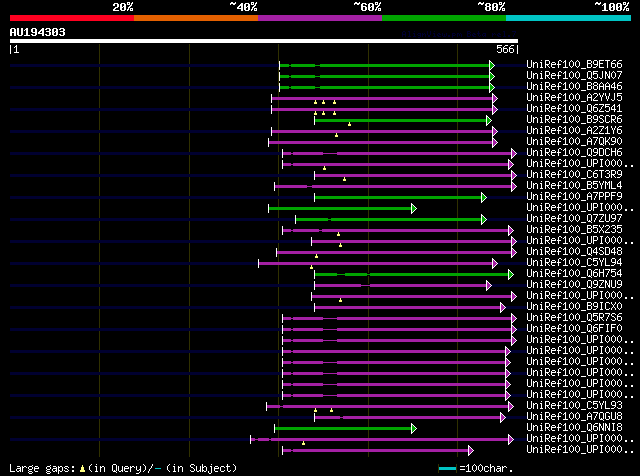Click the orange ~40% identity legend segment

pyautogui.click(x=196, y=18)
